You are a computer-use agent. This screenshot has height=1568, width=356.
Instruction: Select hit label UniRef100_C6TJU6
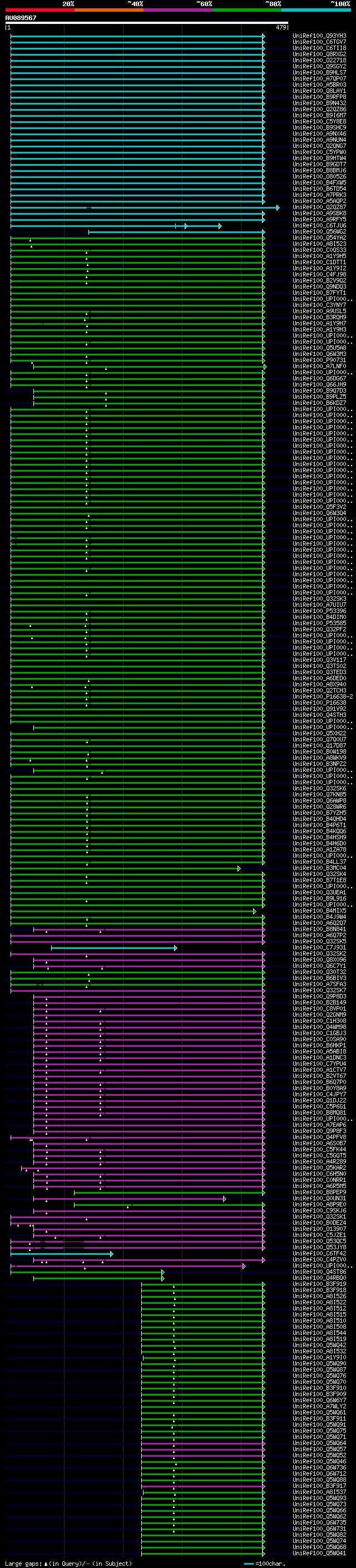click(x=319, y=226)
